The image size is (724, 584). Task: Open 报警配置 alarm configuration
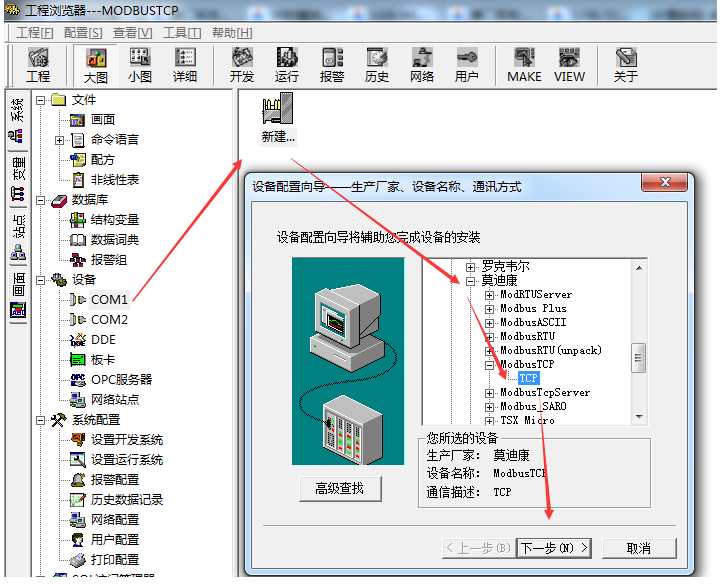tap(115, 480)
